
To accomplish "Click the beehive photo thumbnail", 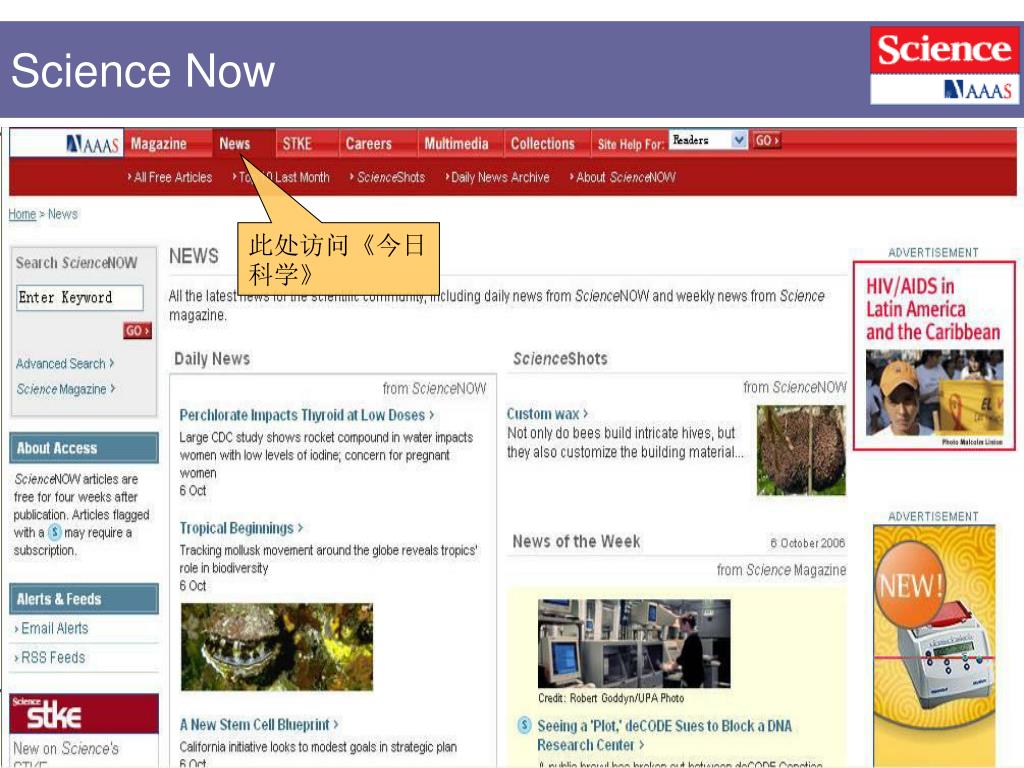I will [x=801, y=450].
